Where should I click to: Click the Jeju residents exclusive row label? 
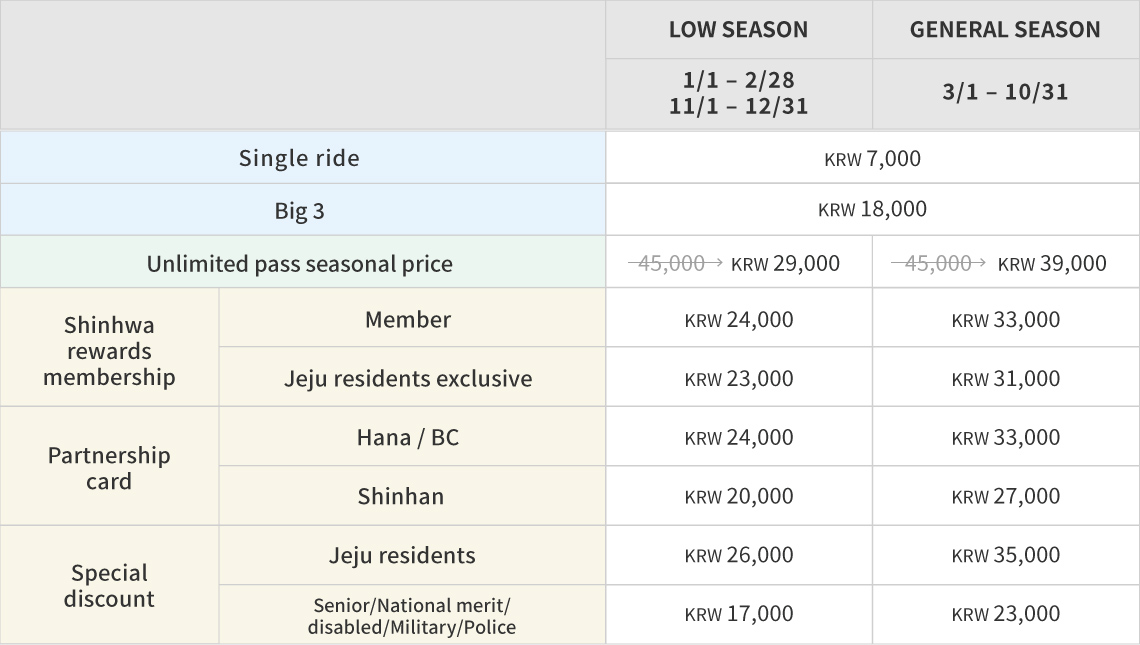tap(408, 379)
